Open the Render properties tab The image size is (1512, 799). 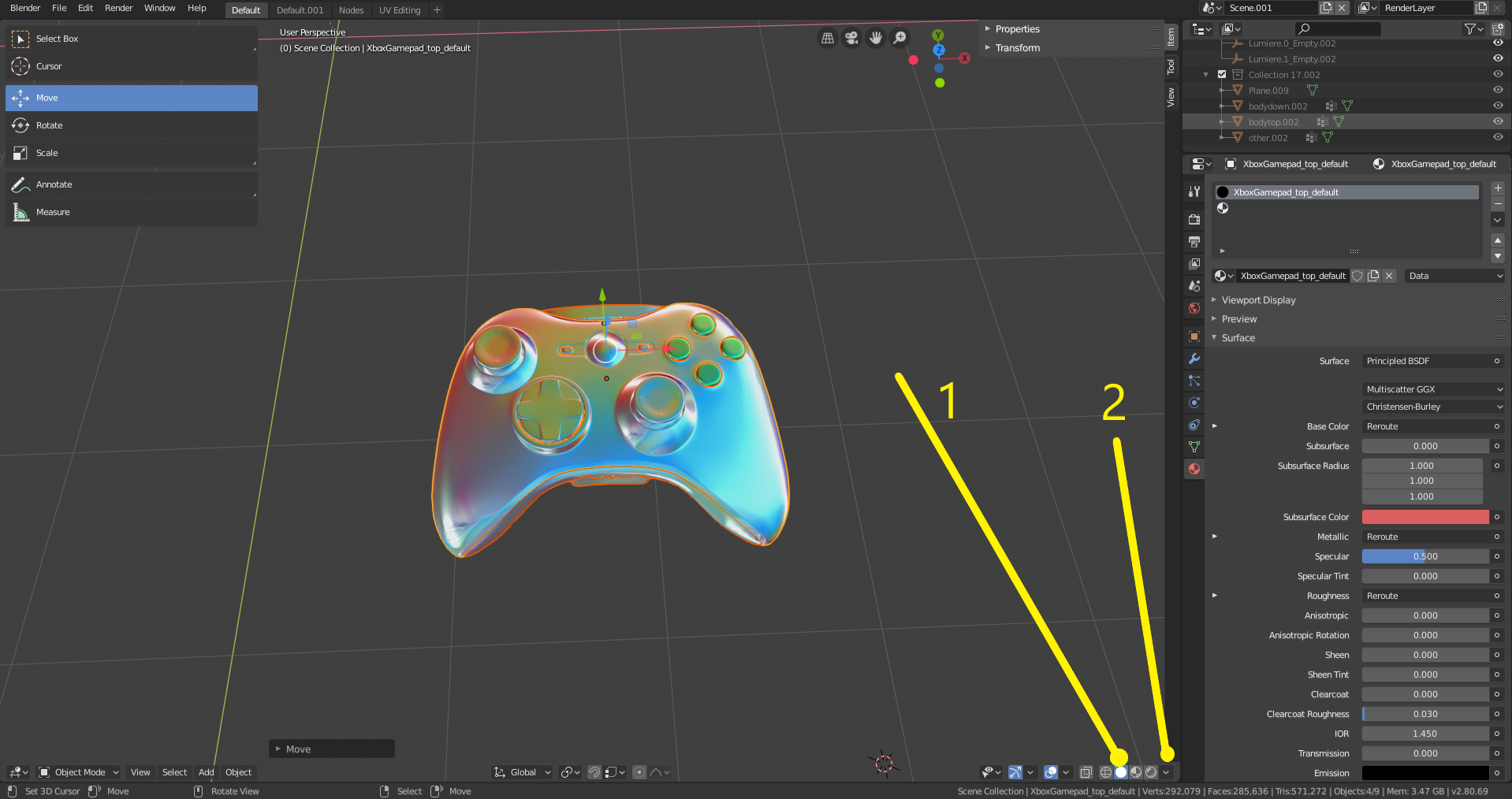[x=1194, y=219]
